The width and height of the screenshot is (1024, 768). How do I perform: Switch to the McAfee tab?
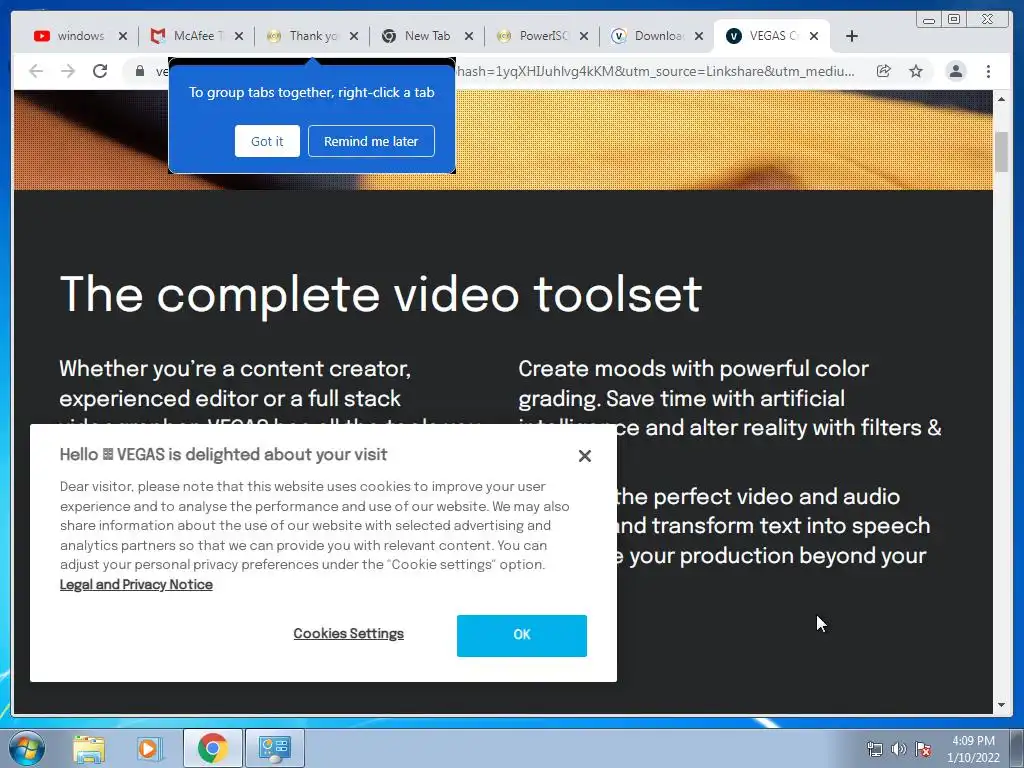coord(187,36)
